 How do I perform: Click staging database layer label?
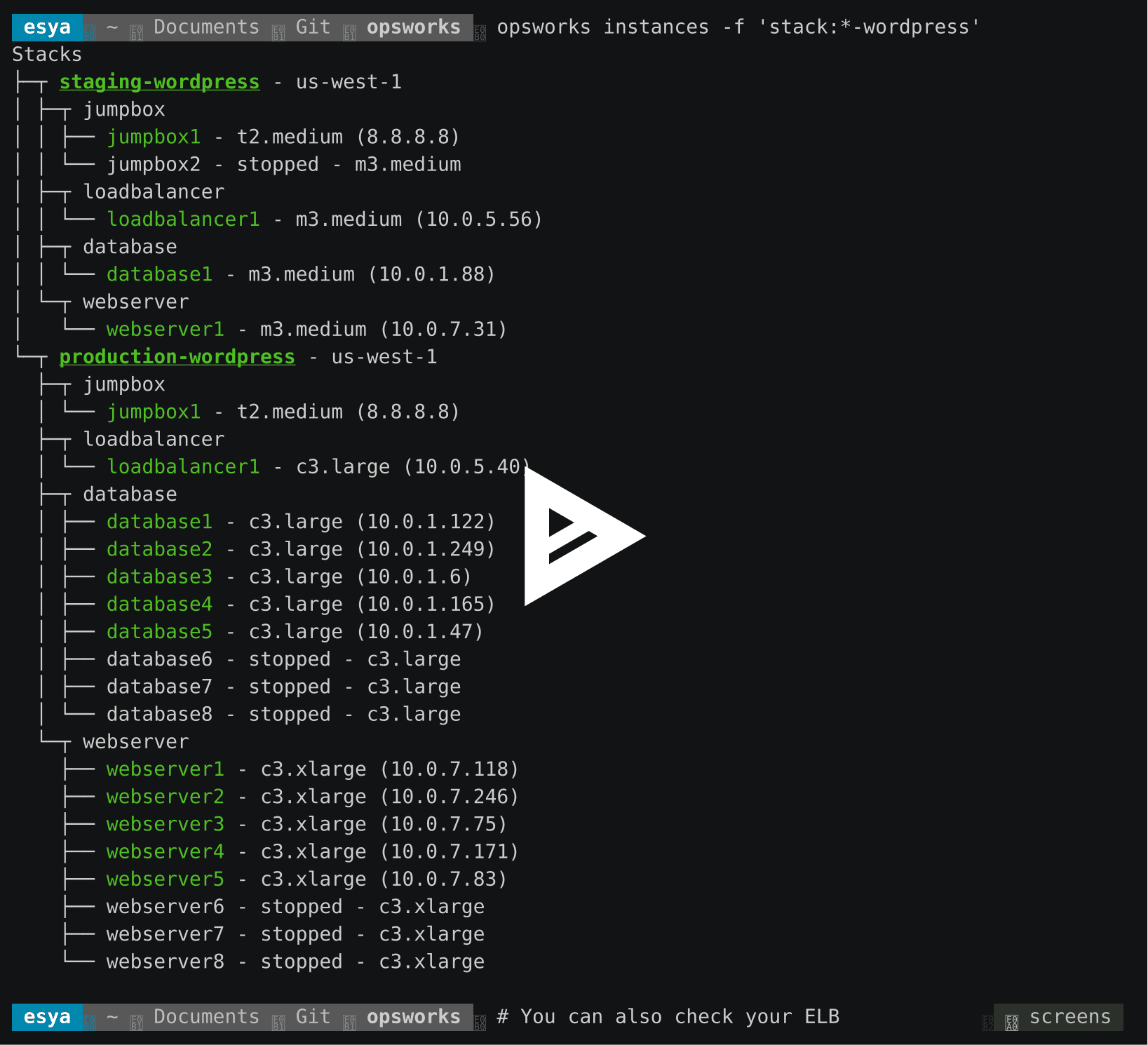tap(130, 247)
